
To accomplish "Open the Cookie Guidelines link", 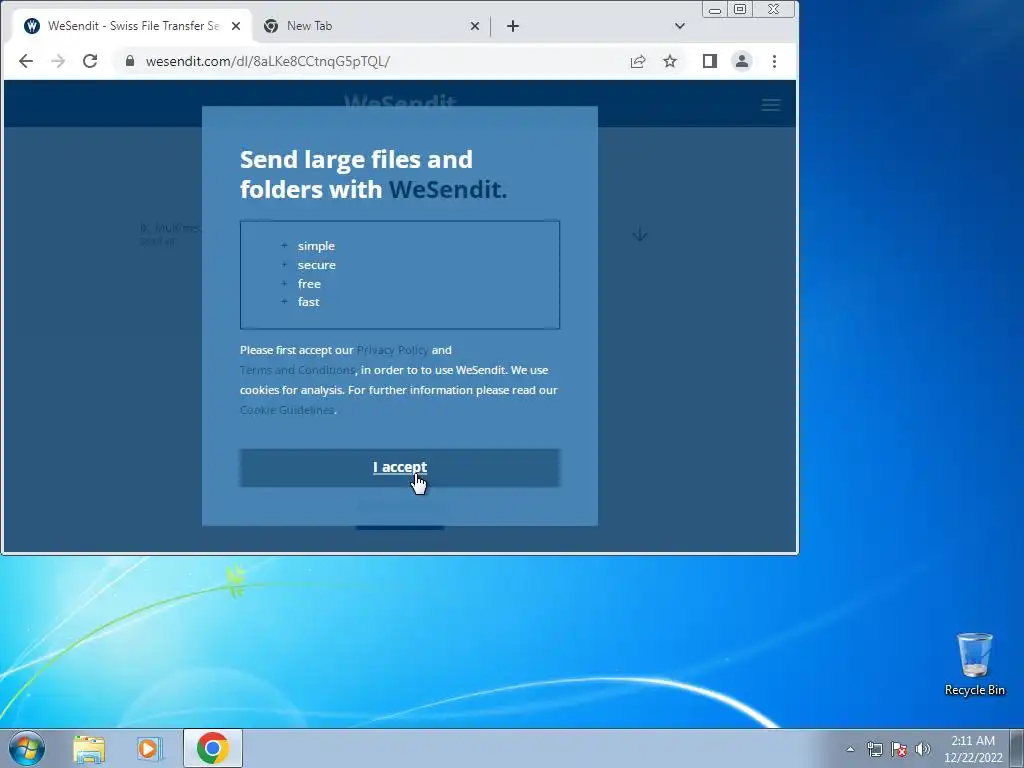I will point(287,410).
